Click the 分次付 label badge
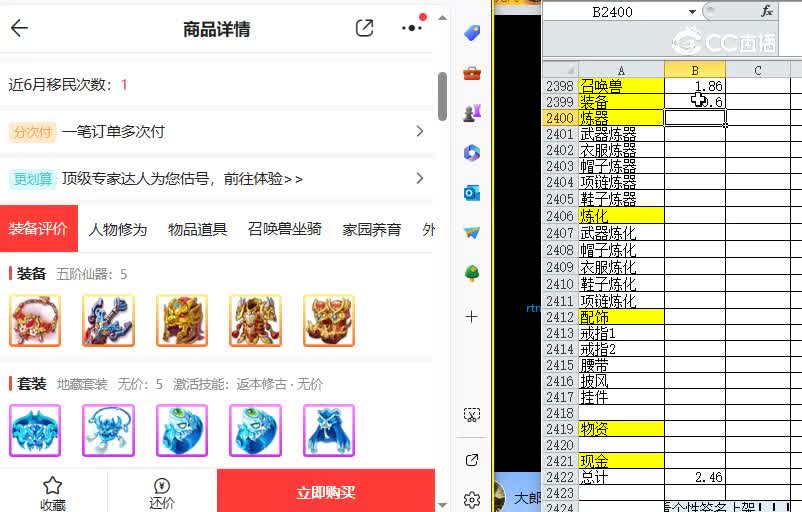 [32, 132]
